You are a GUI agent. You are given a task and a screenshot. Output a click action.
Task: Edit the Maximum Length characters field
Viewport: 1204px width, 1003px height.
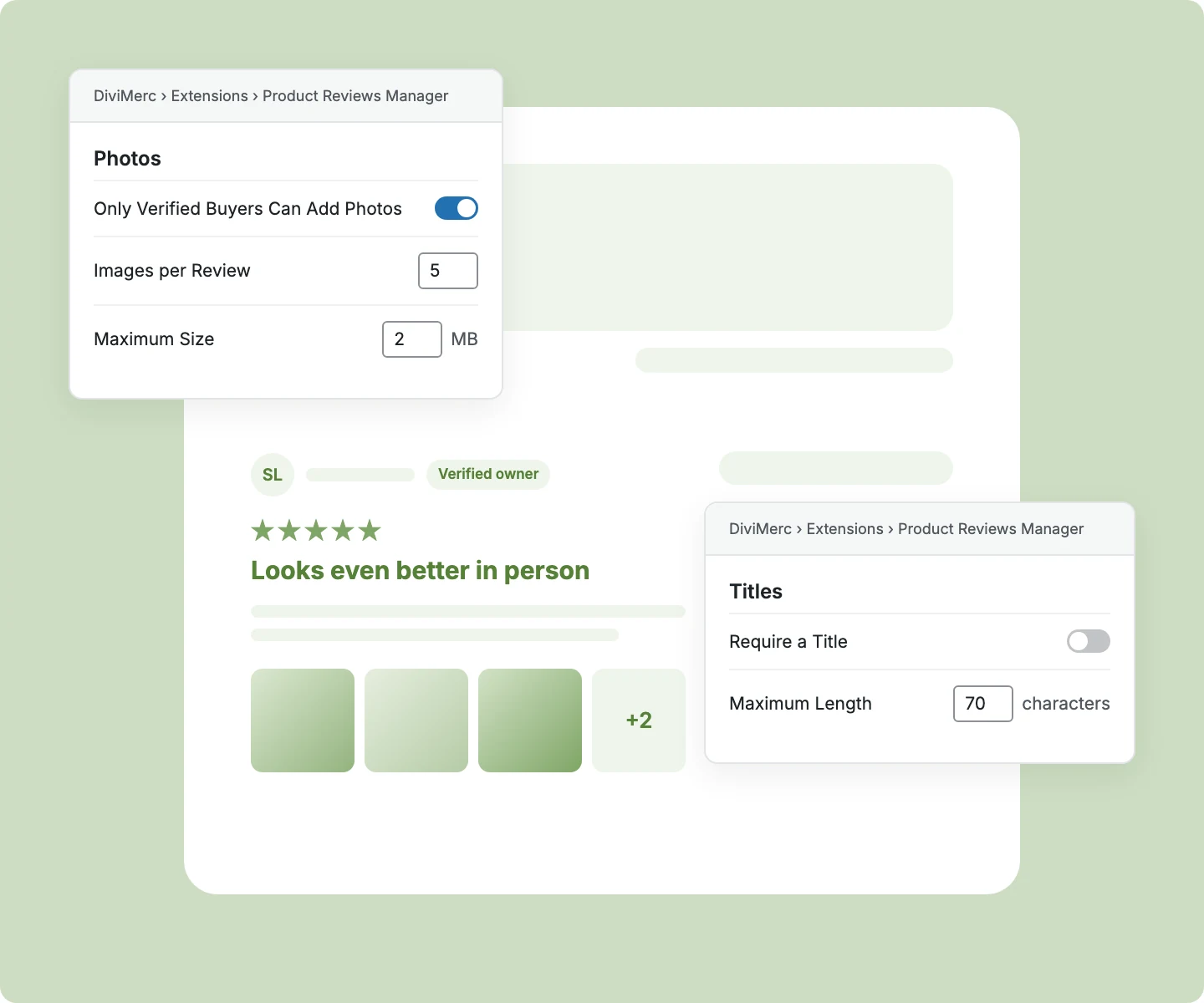pos(983,704)
